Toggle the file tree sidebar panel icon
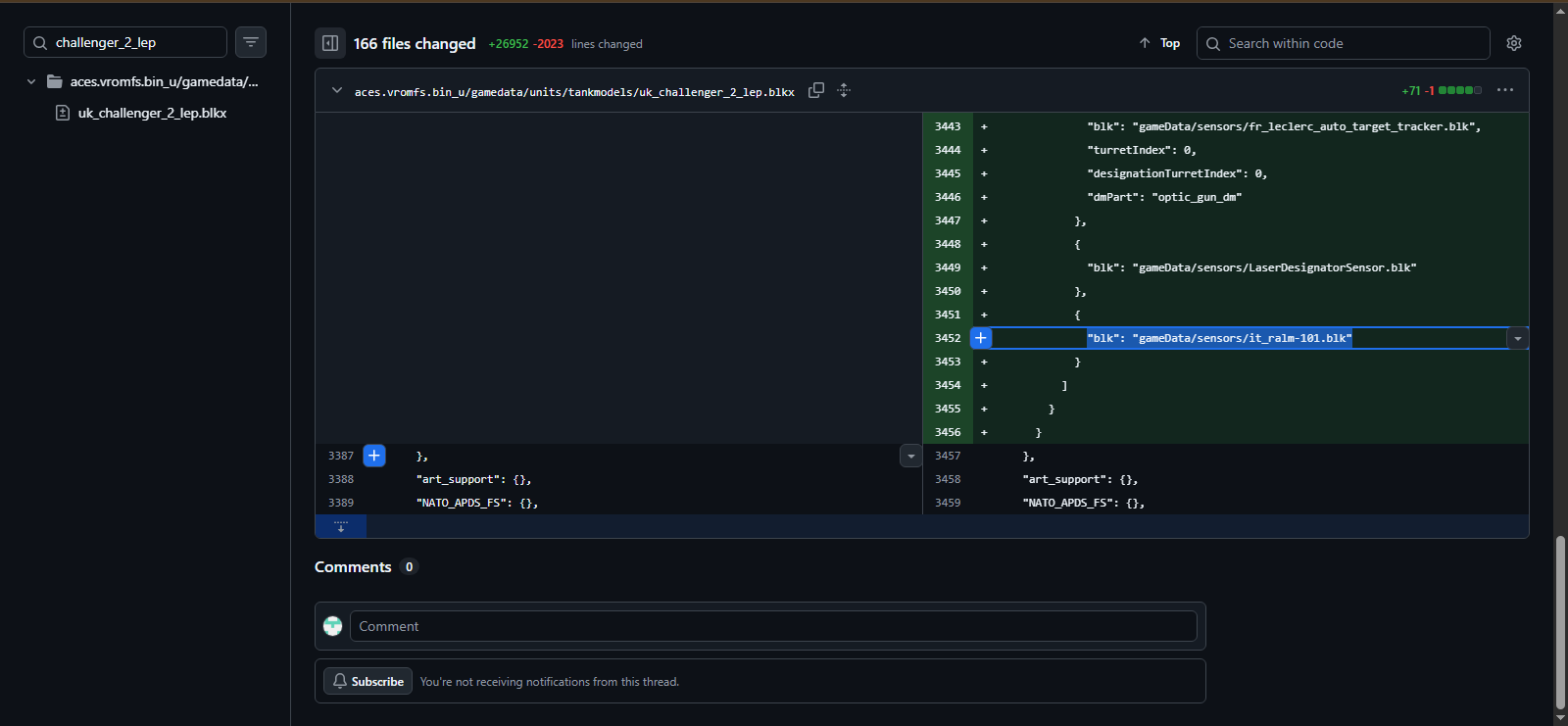The height and width of the screenshot is (726, 1568). (x=330, y=43)
